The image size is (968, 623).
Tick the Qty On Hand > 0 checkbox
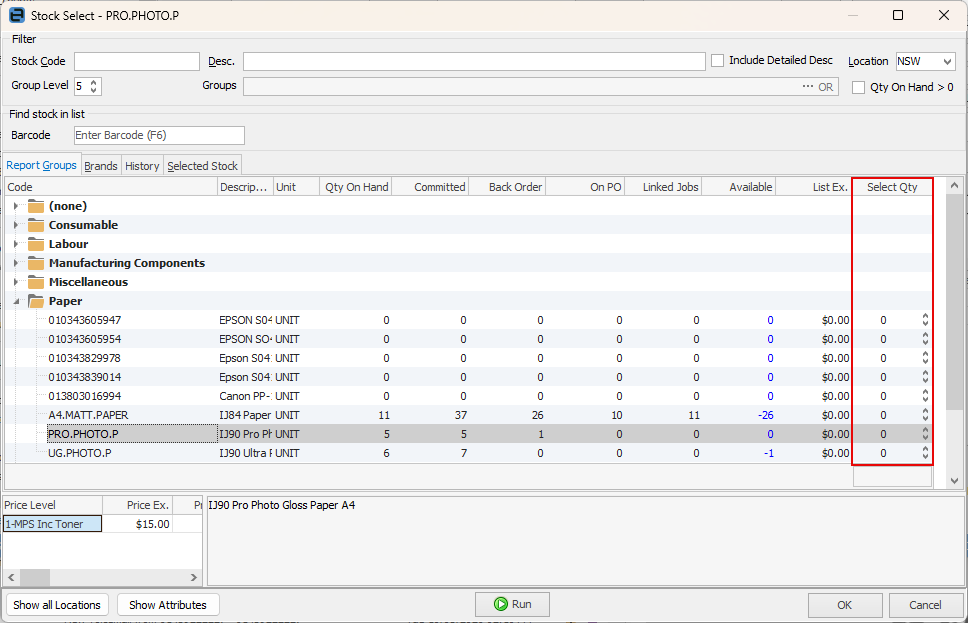[858, 87]
